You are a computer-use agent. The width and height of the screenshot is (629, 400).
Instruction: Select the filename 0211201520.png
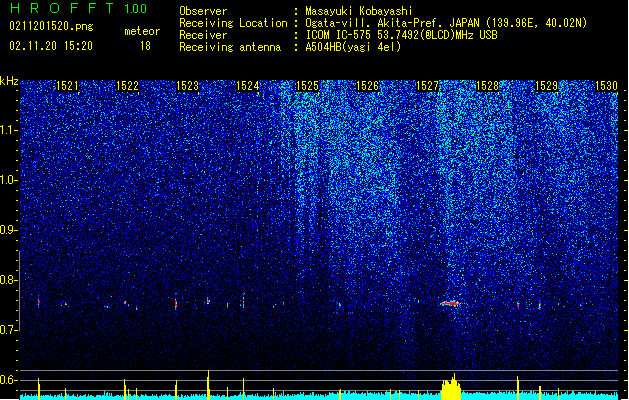51,26
